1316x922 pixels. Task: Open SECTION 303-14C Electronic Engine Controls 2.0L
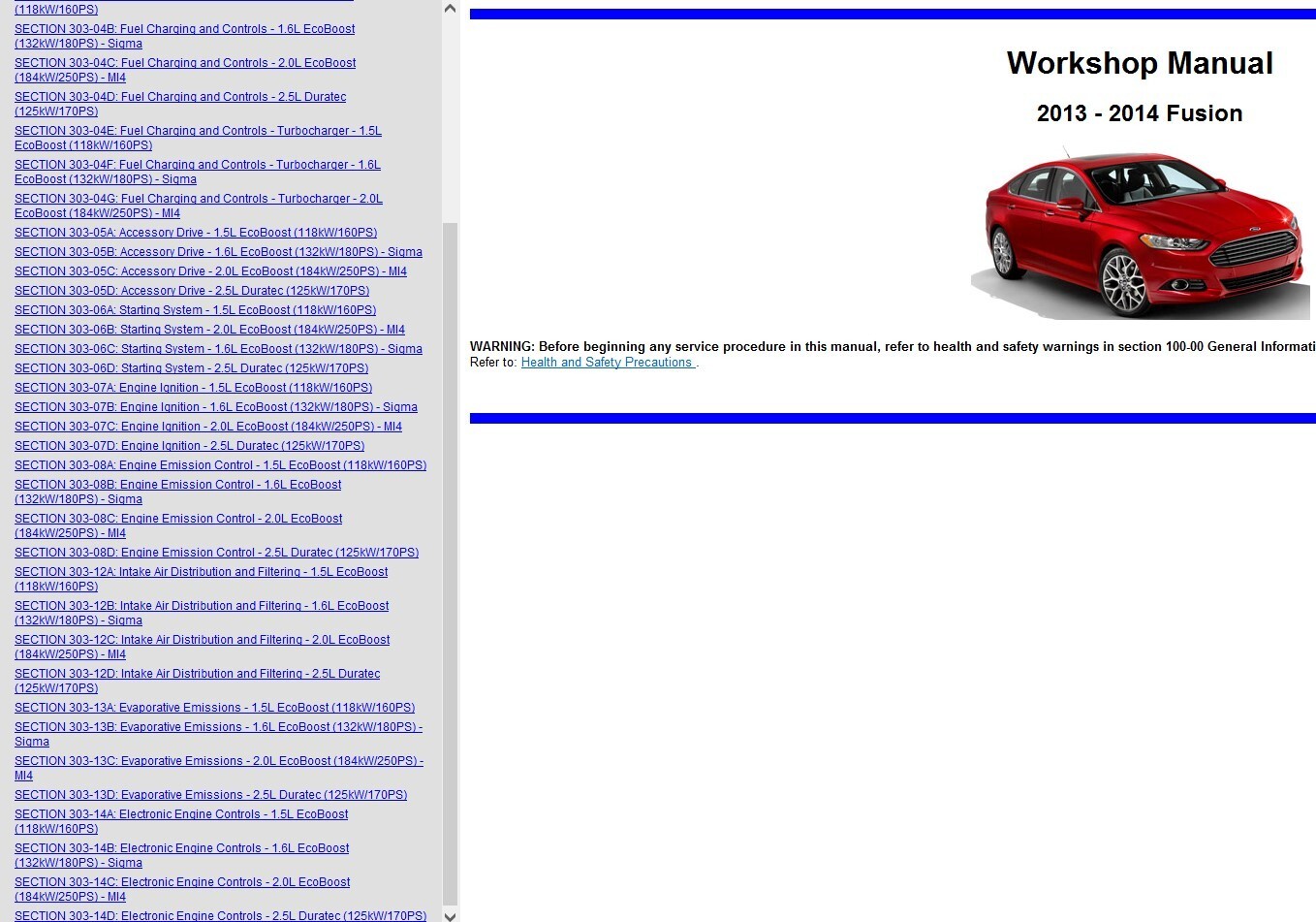click(x=182, y=889)
